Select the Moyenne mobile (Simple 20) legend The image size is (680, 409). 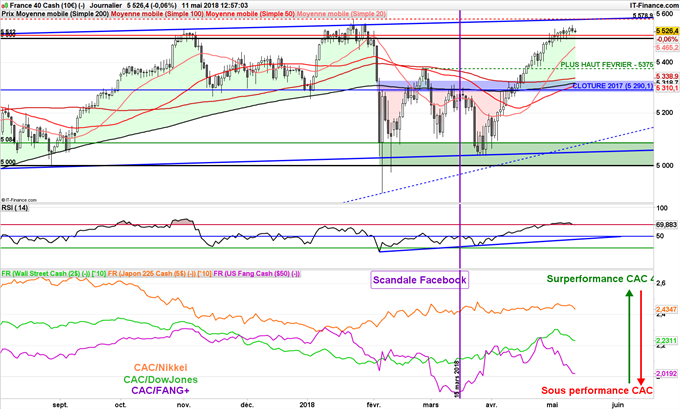point(341,14)
